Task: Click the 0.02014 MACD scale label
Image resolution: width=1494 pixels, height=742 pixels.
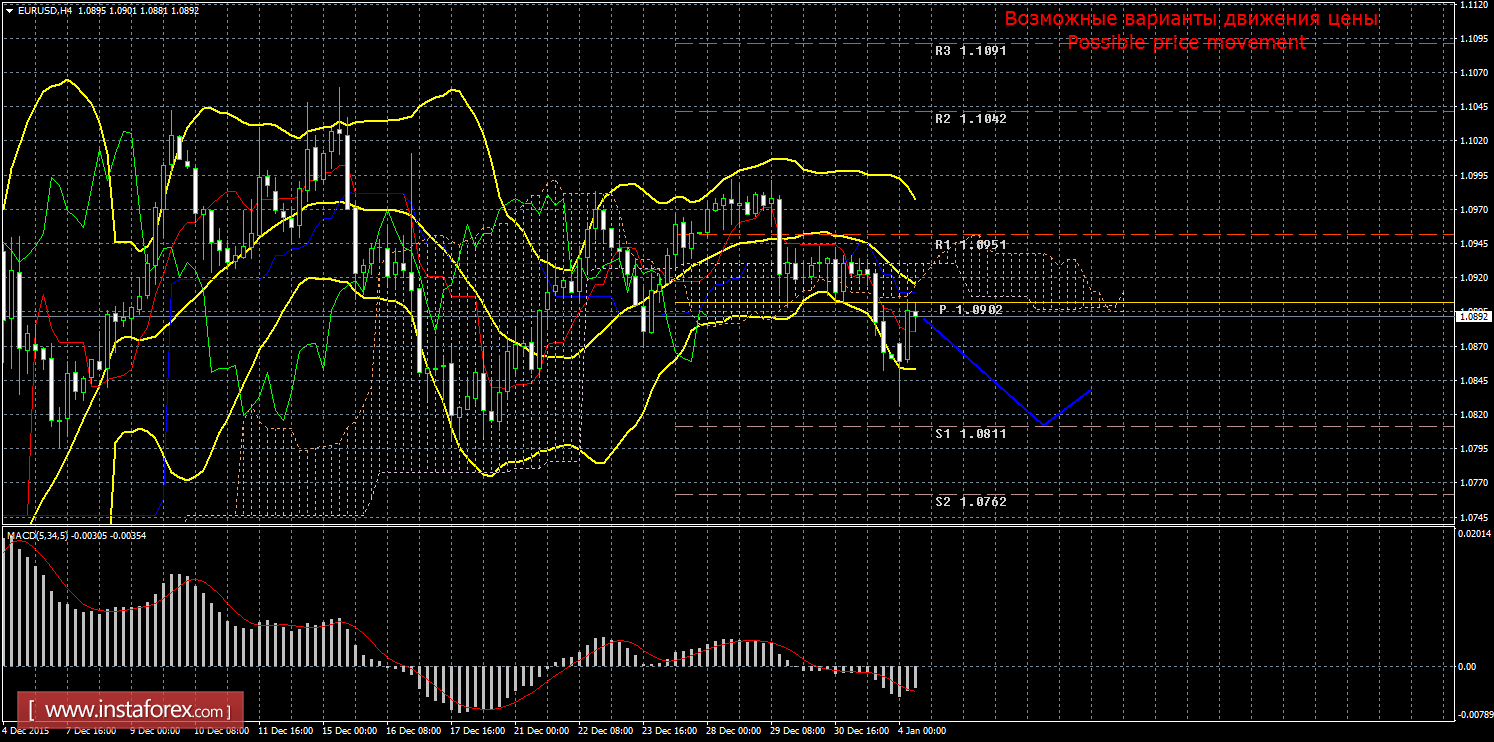Action: (x=1473, y=534)
